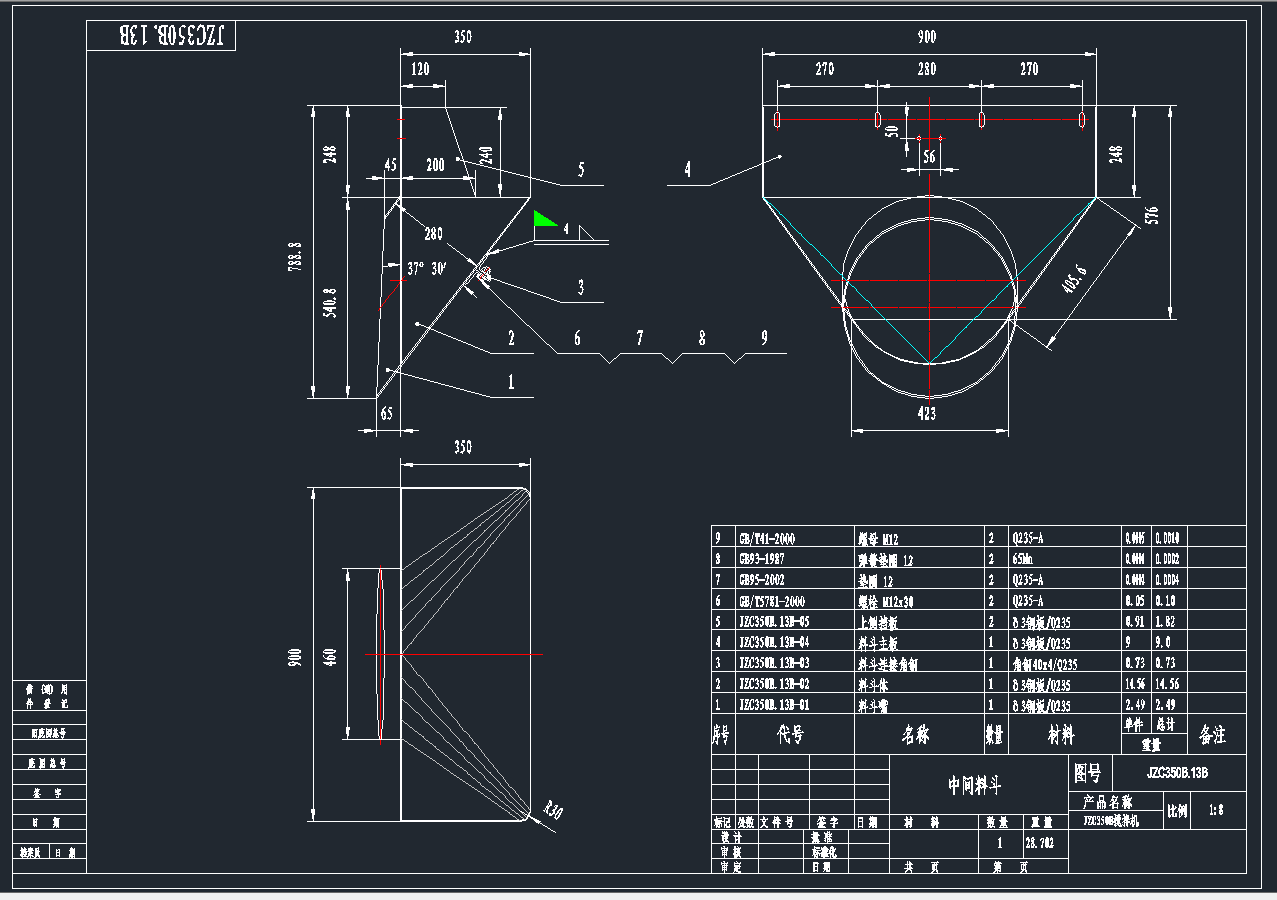Click the 37° 30' angle dimension
The image size is (1277, 900).
[x=427, y=268]
